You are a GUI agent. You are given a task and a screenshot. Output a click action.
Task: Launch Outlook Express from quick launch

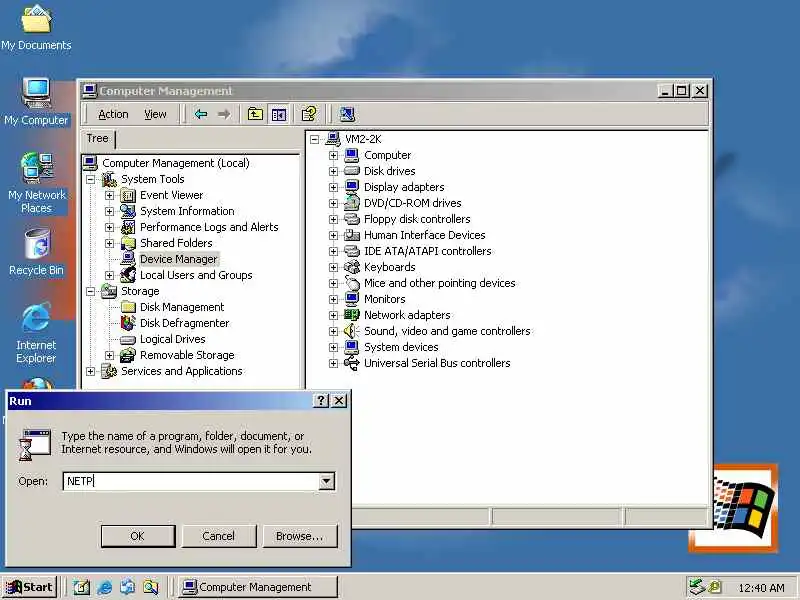click(128, 587)
